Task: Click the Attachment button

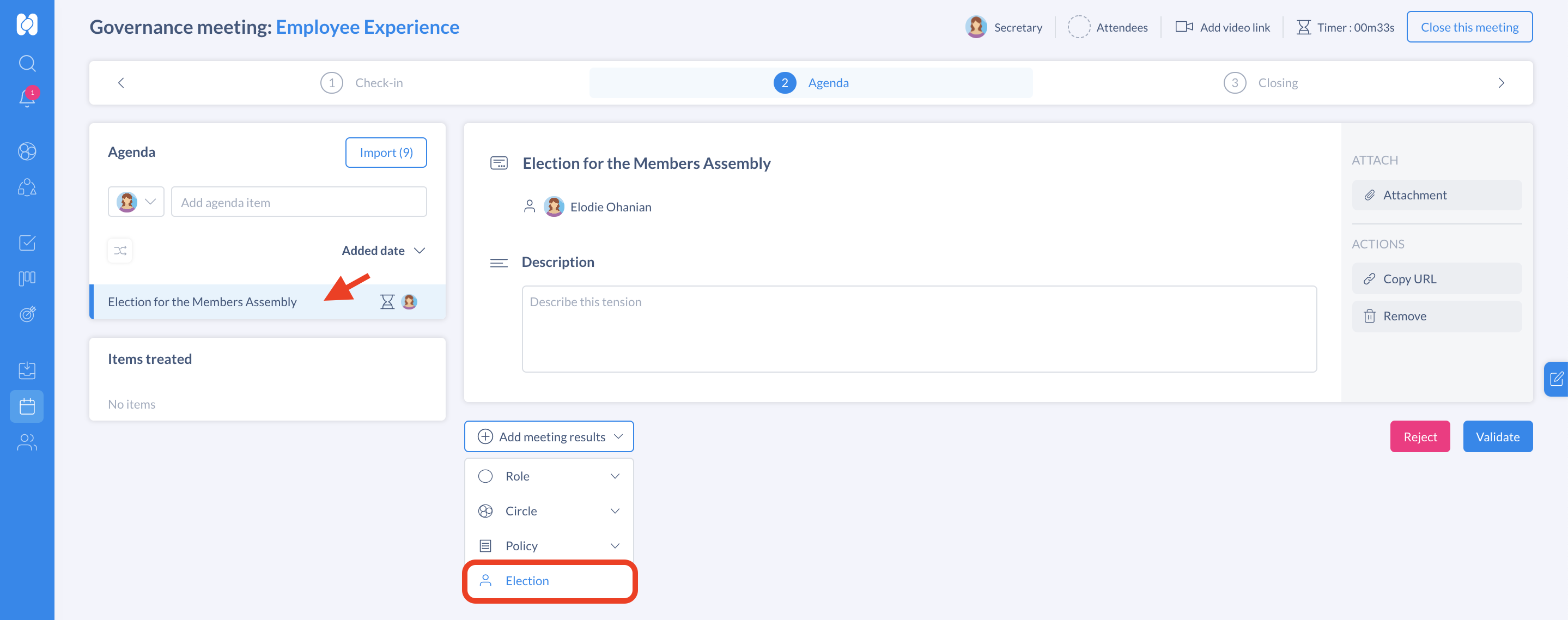Action: [x=1437, y=194]
